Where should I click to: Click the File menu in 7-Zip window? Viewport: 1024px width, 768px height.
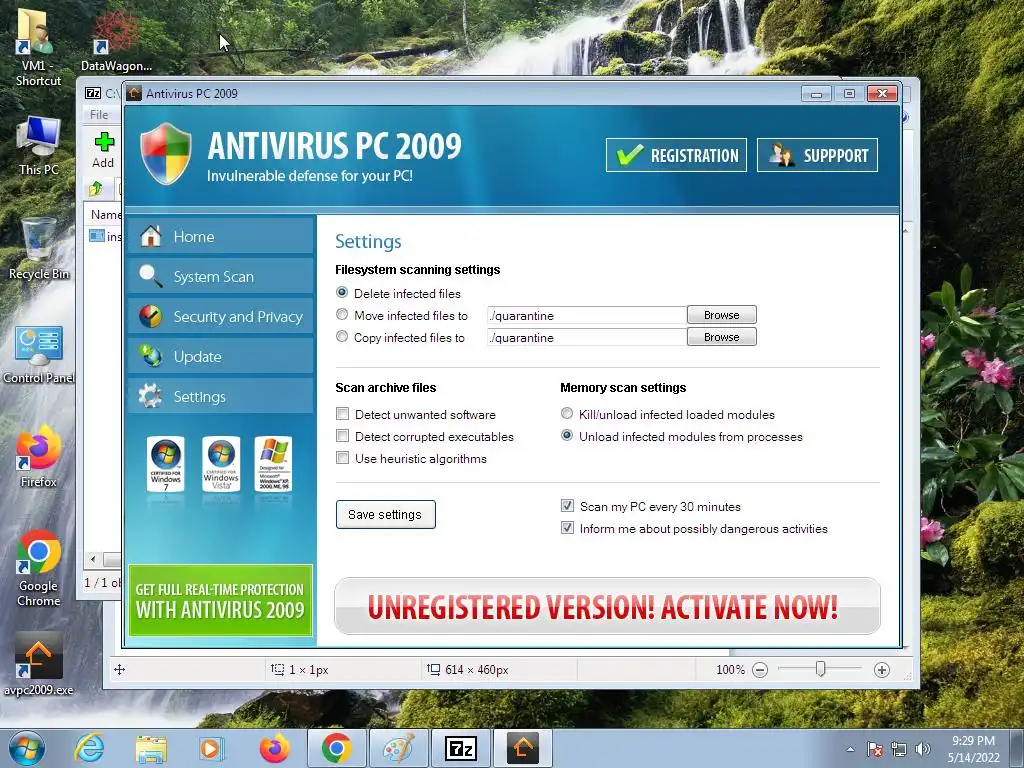point(99,114)
